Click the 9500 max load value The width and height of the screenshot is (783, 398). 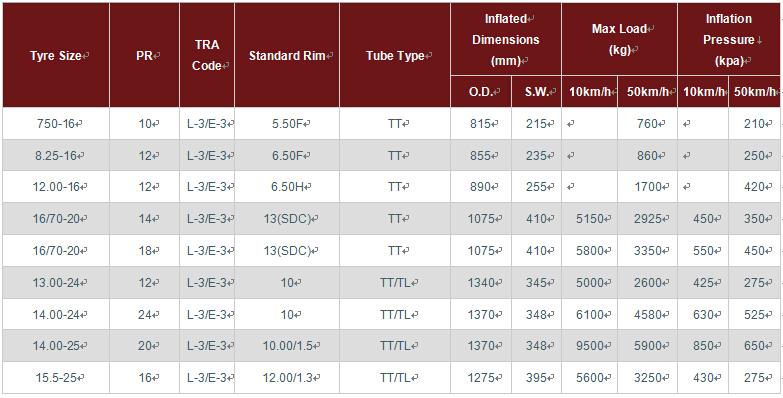tap(589, 346)
